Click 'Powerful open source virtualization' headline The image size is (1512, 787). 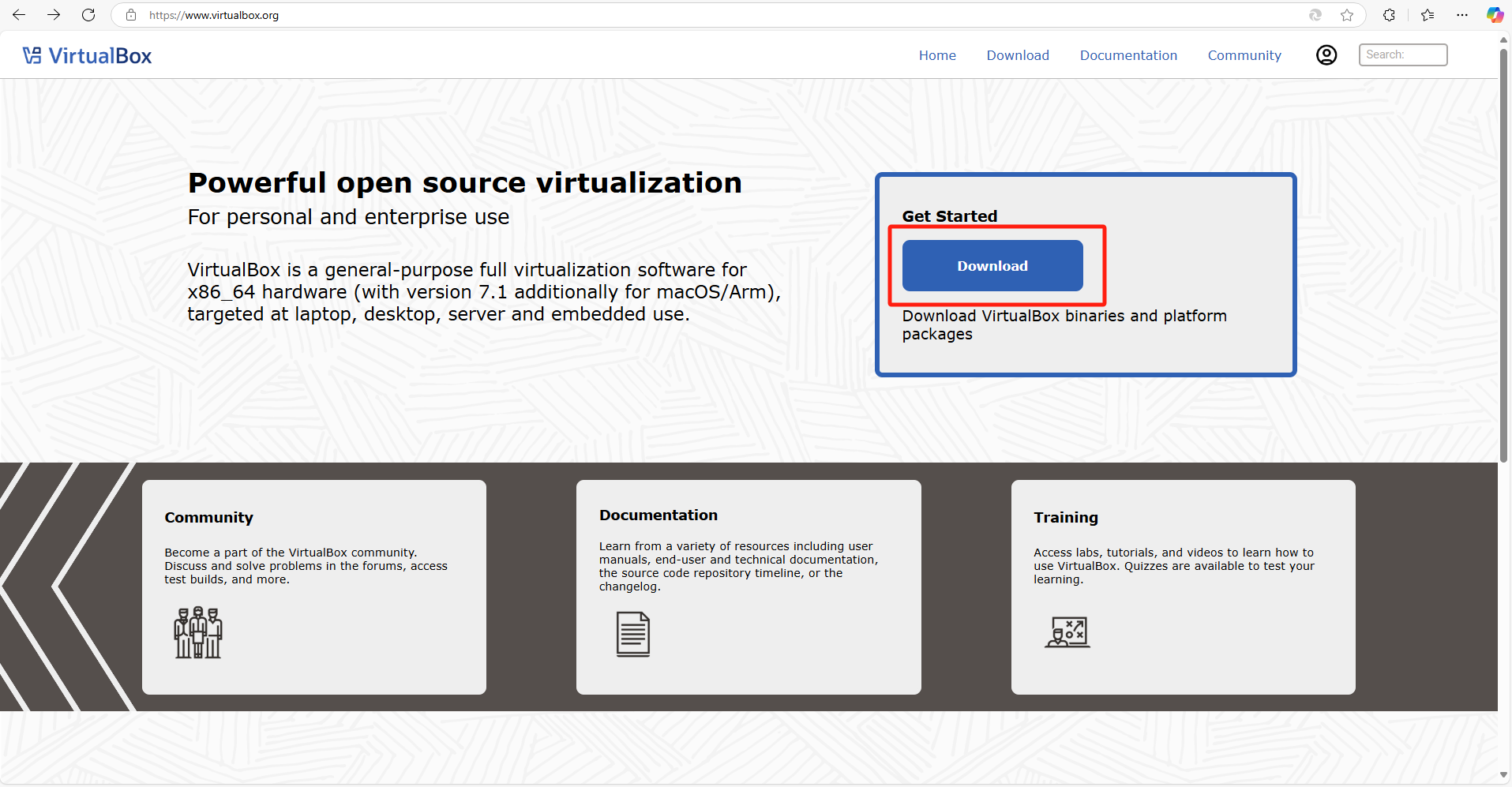464,183
